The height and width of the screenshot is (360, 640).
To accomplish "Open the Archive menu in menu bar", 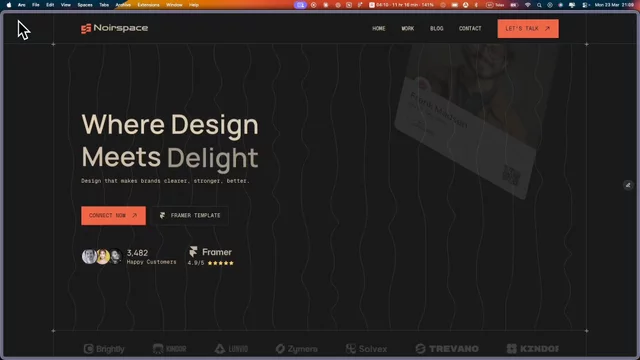I will point(123,5).
